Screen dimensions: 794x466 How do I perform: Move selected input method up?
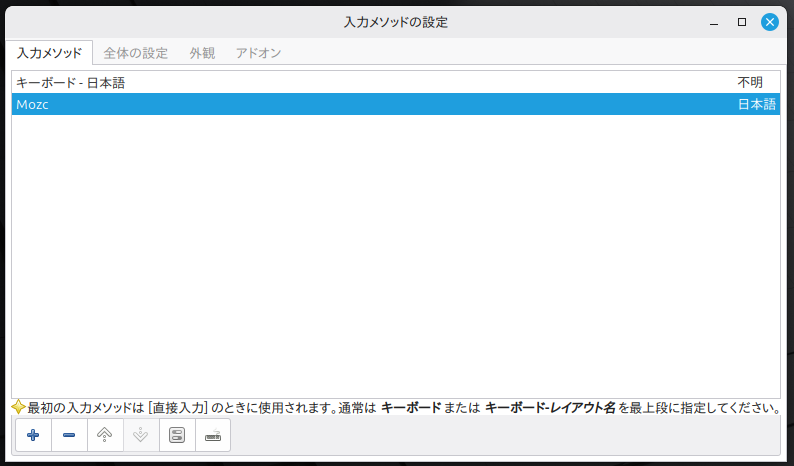tap(105, 435)
